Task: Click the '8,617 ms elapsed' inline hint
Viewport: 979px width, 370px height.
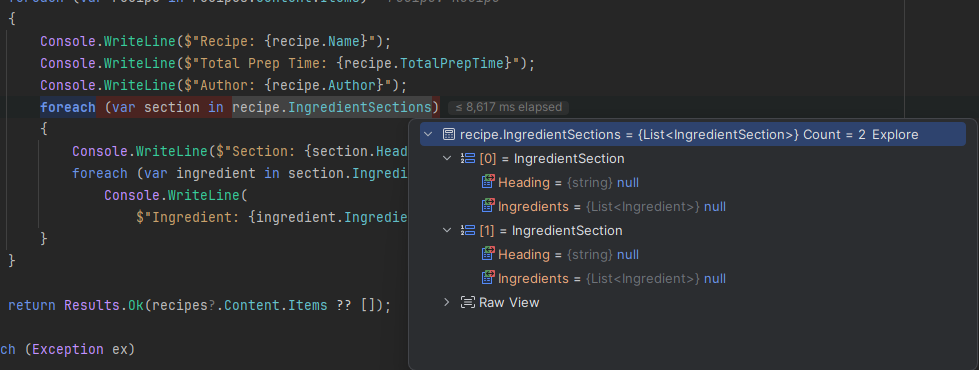Action: point(508,107)
